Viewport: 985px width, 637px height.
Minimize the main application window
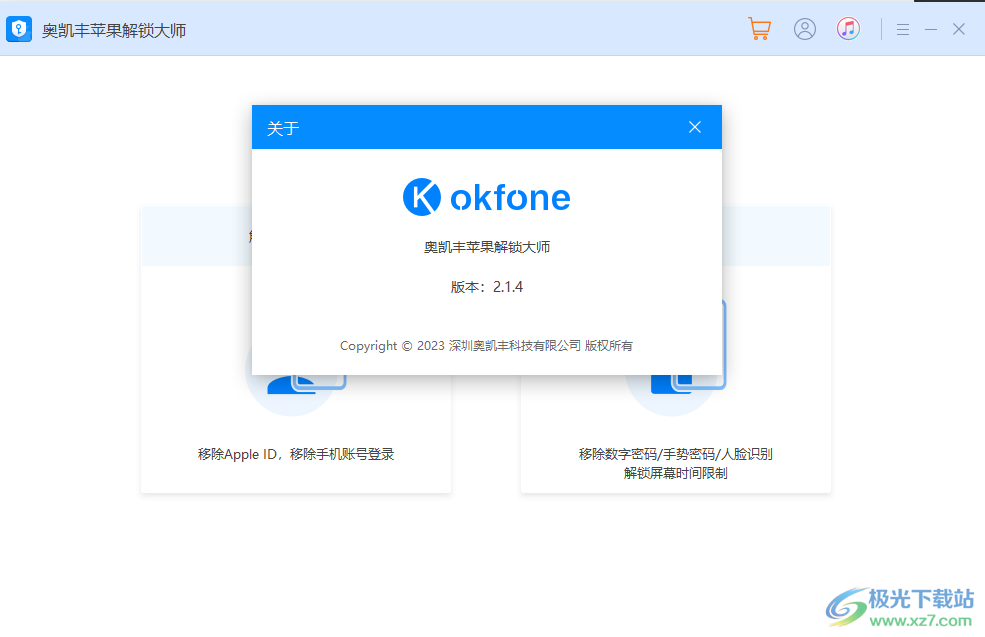click(931, 30)
